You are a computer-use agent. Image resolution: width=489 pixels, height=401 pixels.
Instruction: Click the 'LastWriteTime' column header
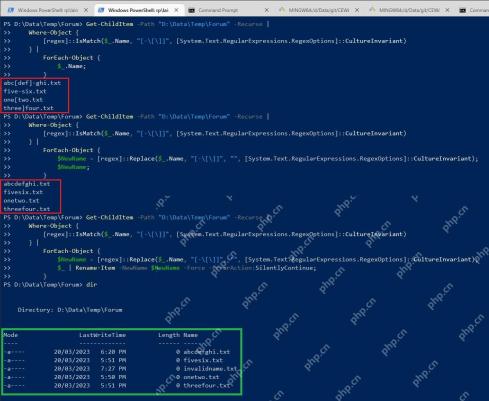click(x=103, y=335)
